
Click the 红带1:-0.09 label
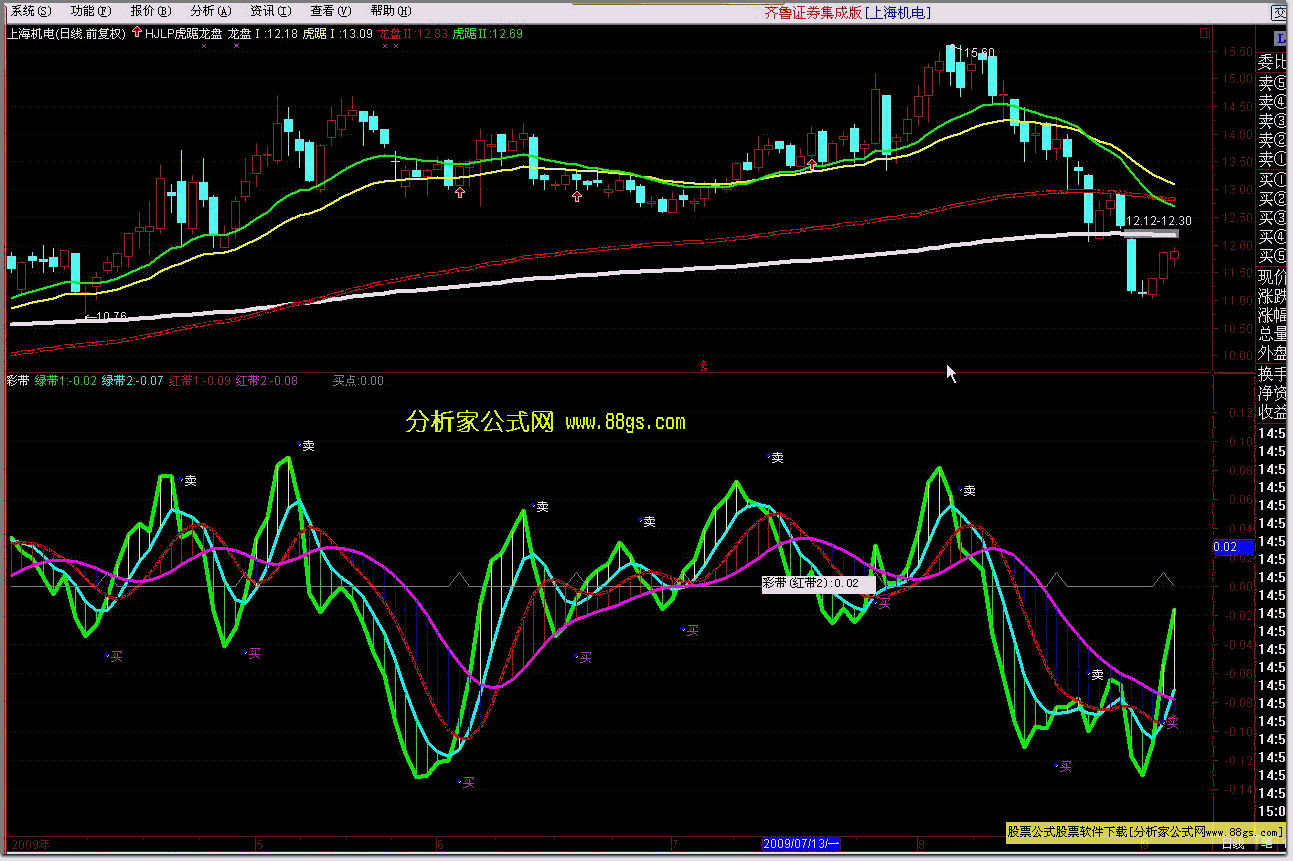pyautogui.click(x=200, y=380)
